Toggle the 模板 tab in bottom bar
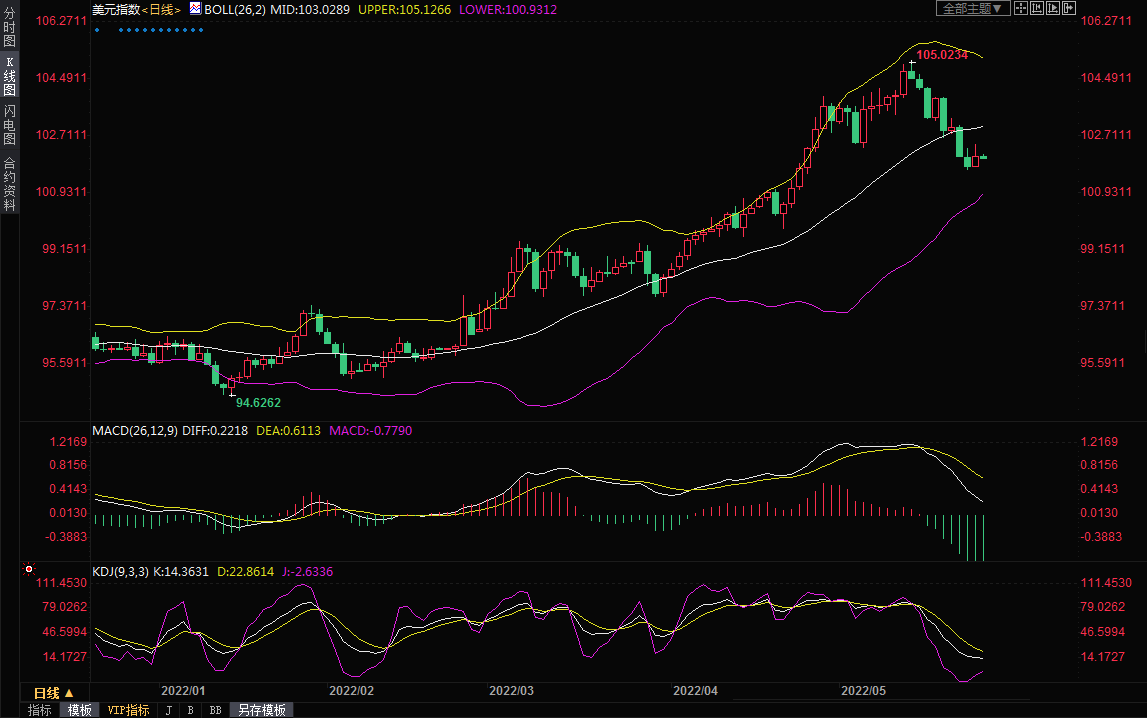Screen dimensions: 1147x718 pos(80,710)
